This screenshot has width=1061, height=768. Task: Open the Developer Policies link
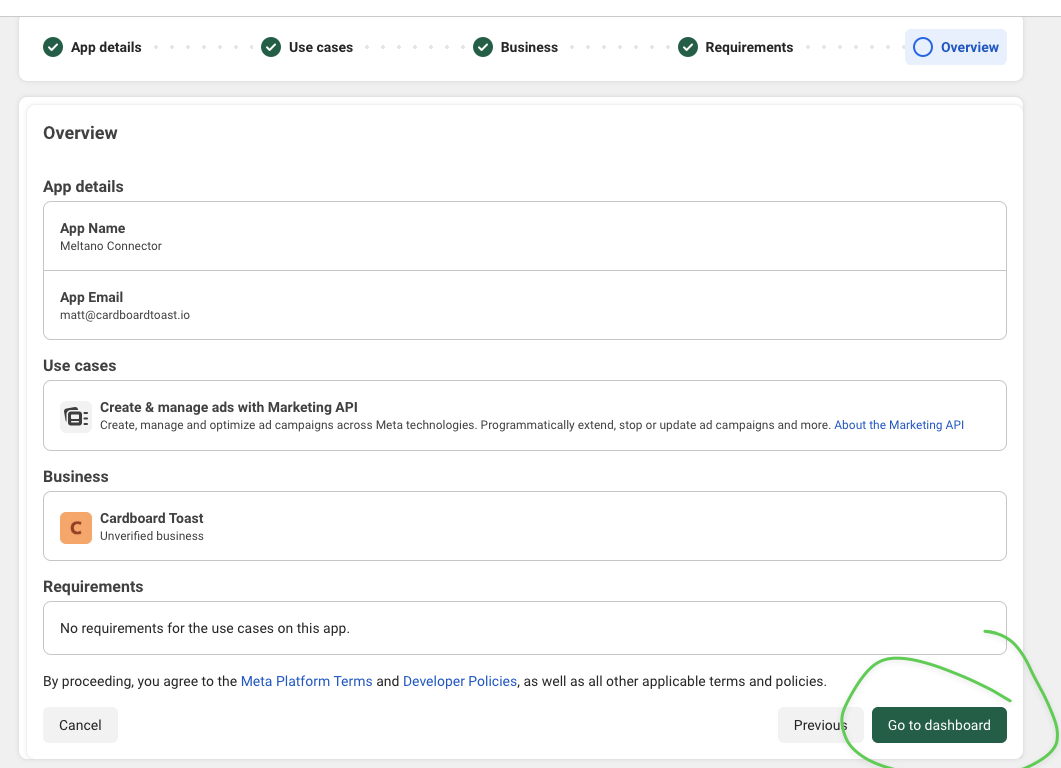tap(459, 681)
